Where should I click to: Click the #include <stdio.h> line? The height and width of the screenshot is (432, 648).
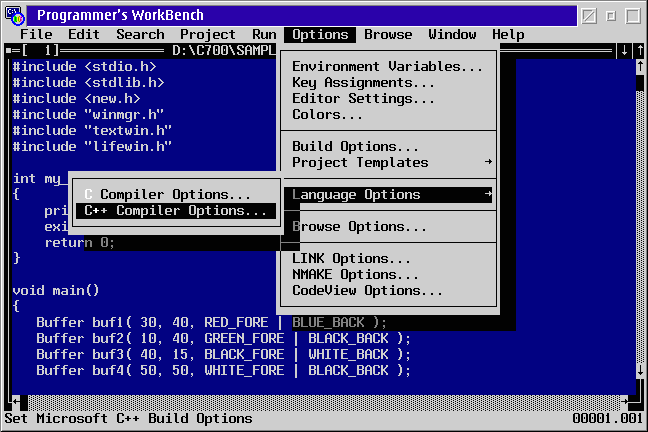pyautogui.click(x=84, y=67)
